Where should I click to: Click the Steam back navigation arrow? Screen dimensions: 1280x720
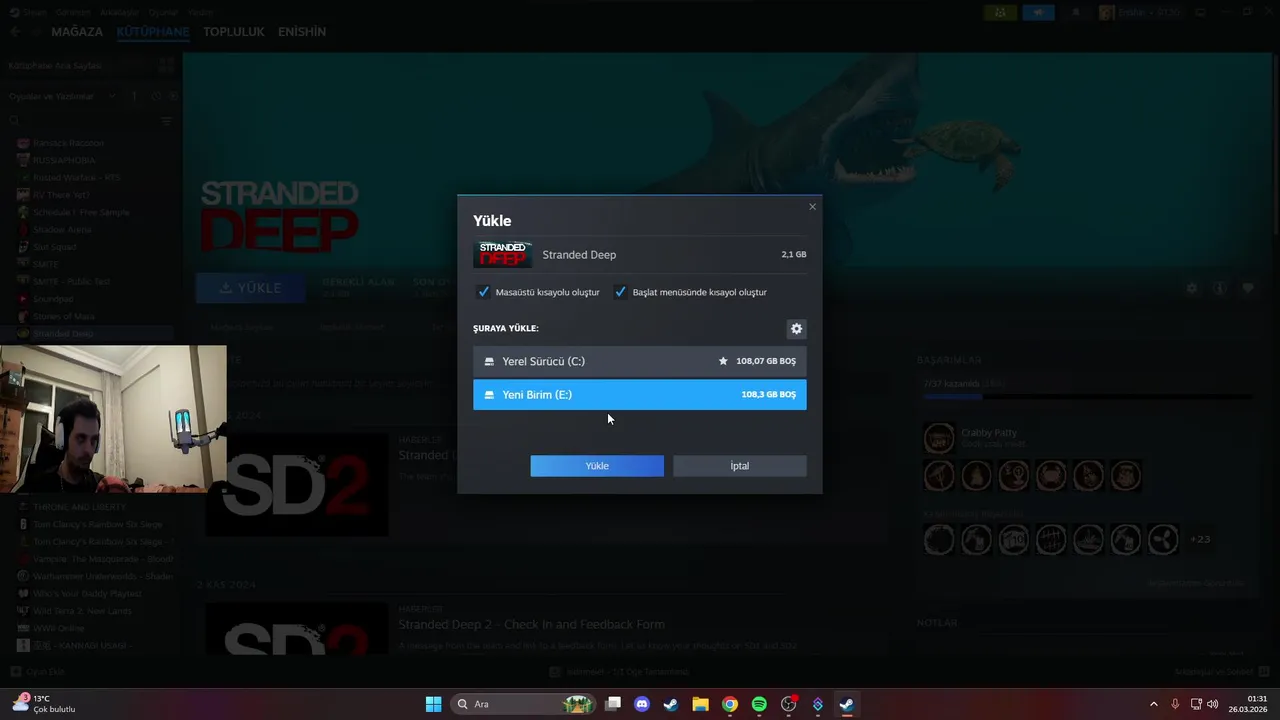tap(14, 32)
